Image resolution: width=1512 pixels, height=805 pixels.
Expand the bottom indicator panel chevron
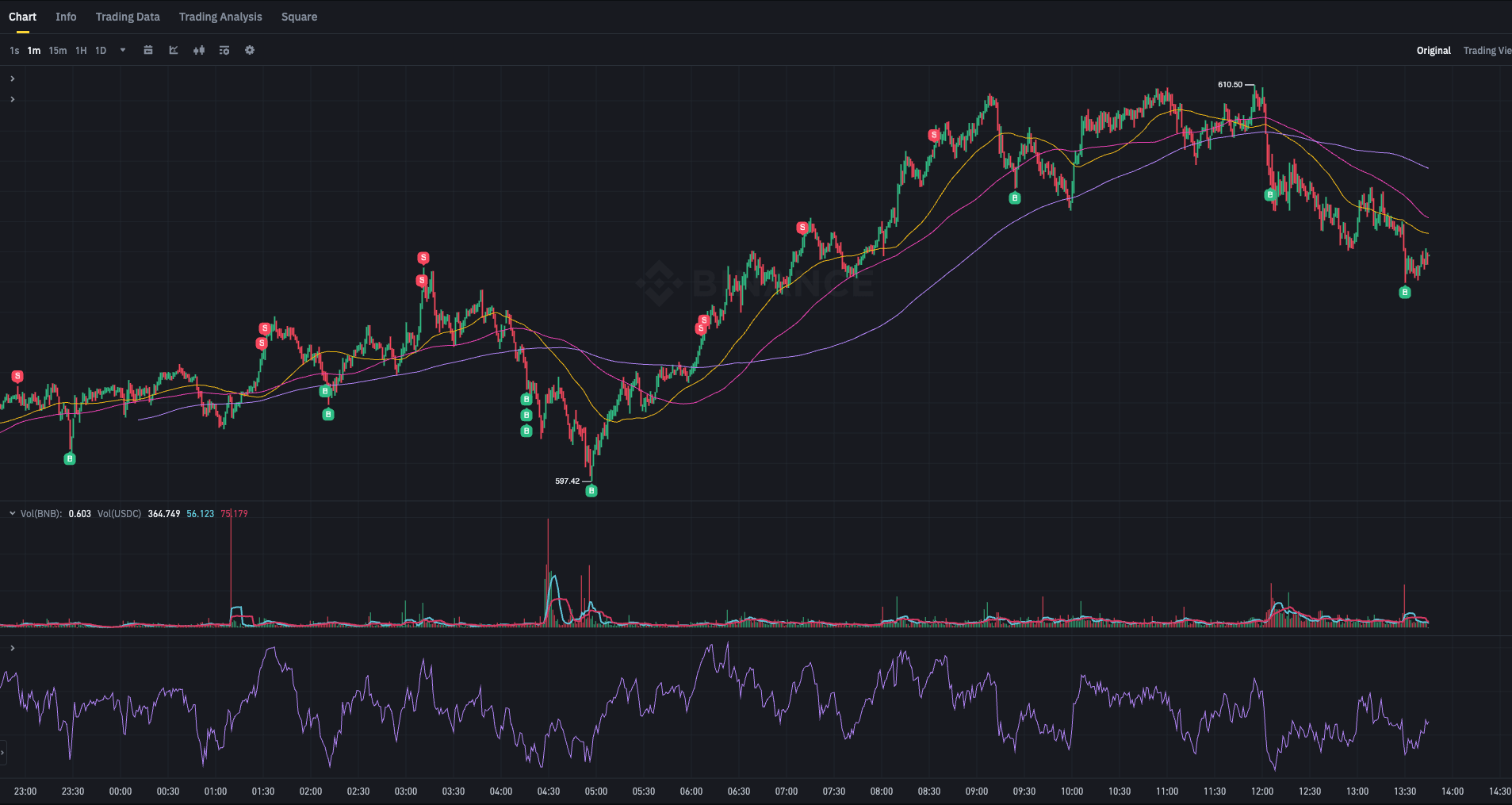pyautogui.click(x=12, y=648)
